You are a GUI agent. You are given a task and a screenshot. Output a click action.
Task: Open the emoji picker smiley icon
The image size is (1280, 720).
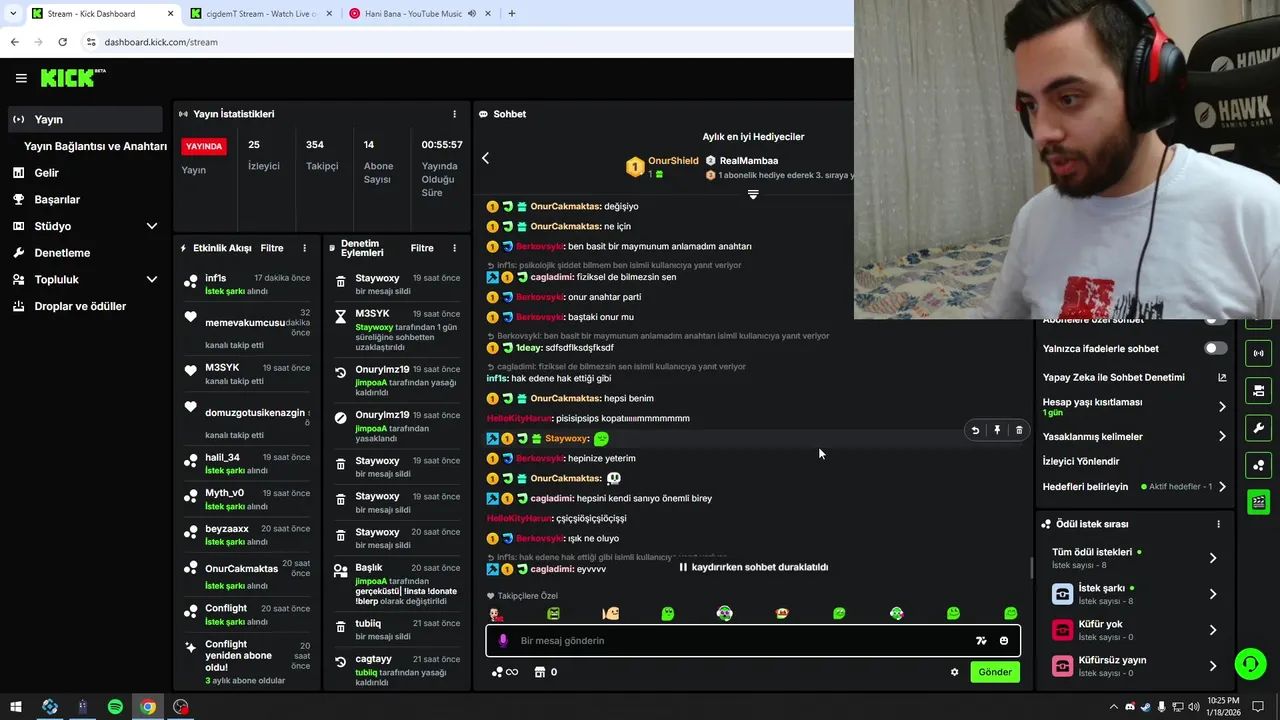[1004, 641]
